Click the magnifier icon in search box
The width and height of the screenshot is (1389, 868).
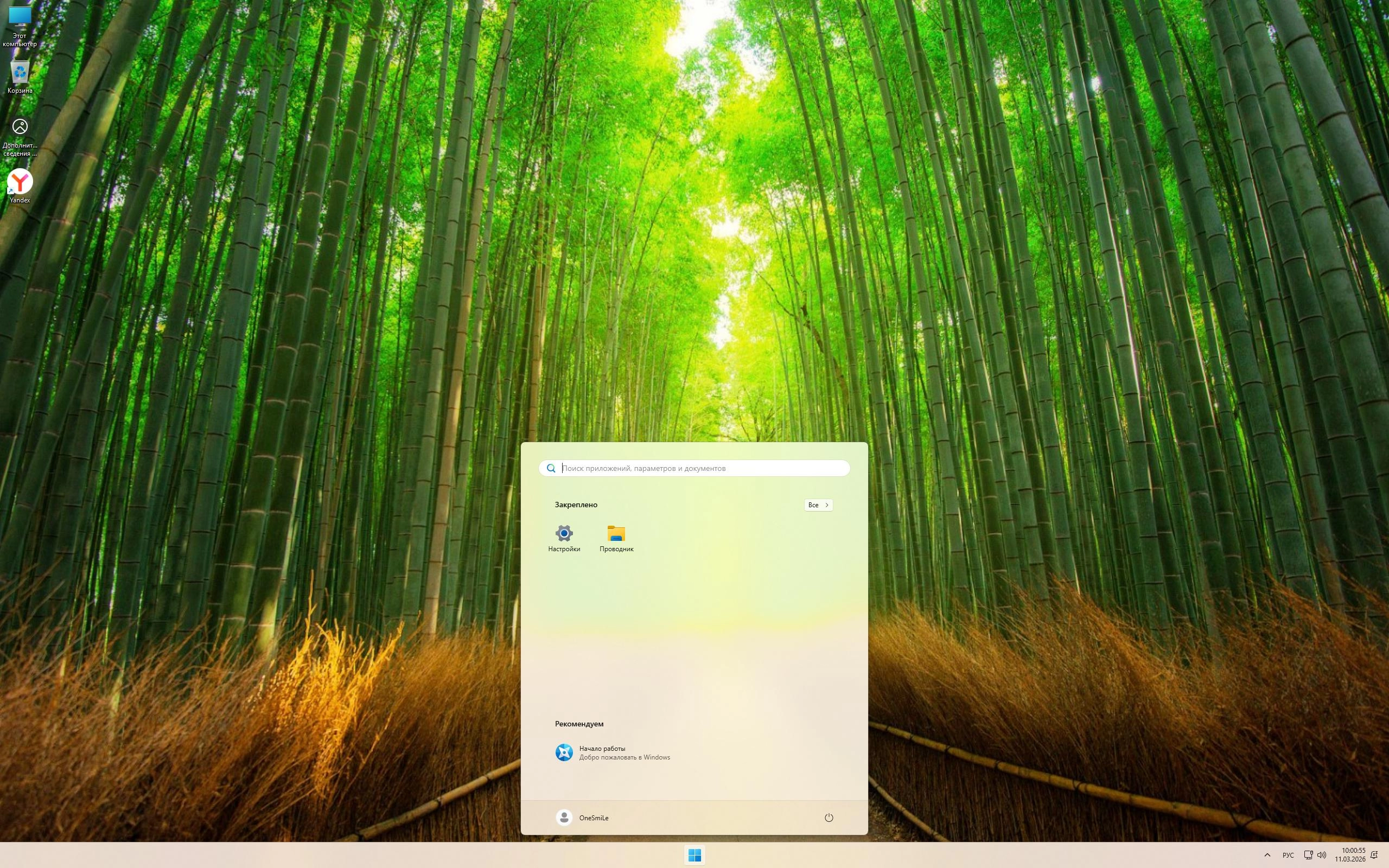click(x=551, y=468)
